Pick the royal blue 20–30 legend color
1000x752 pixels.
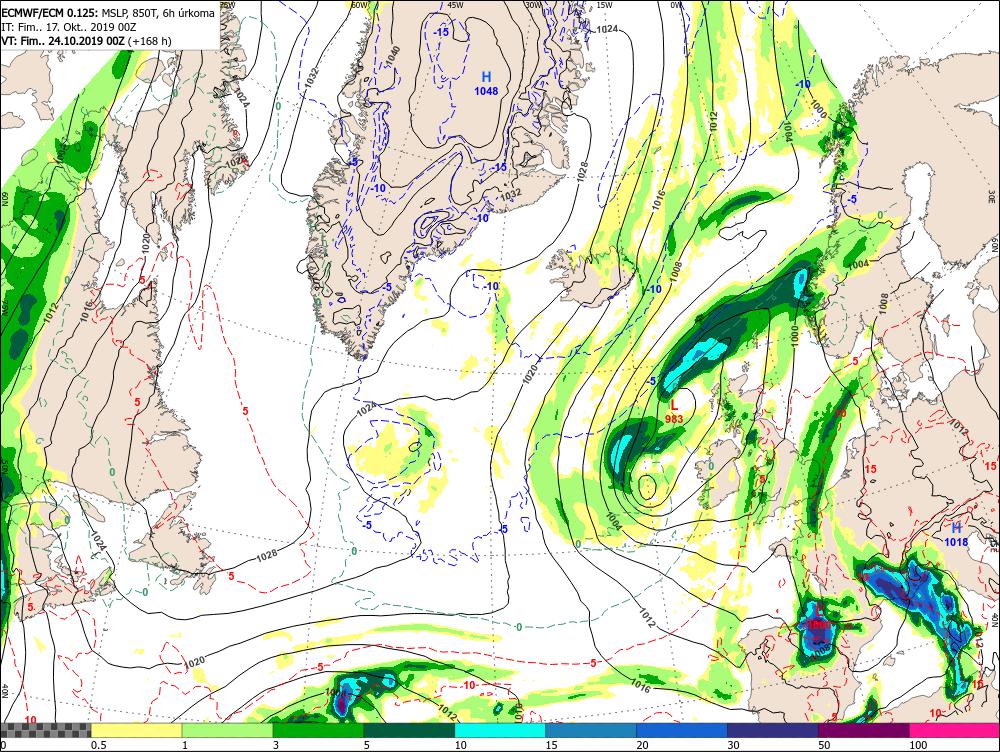[682, 730]
